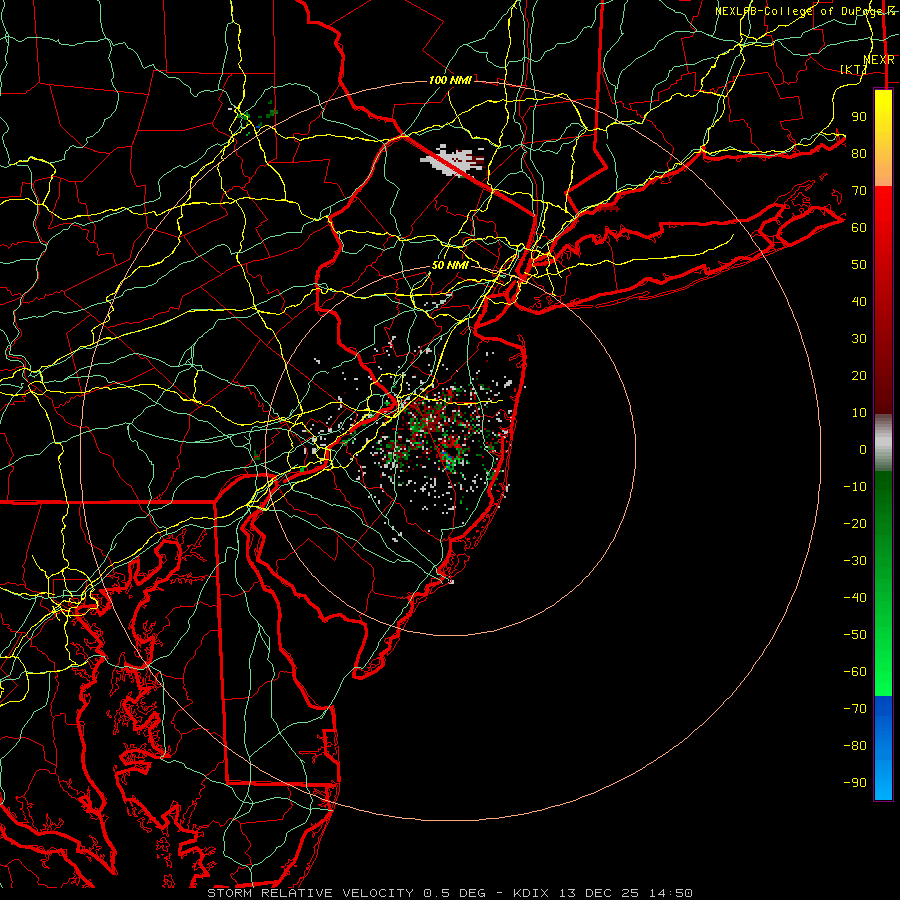
Task: Click the -80 value on velocity scale
Action: pos(855,746)
